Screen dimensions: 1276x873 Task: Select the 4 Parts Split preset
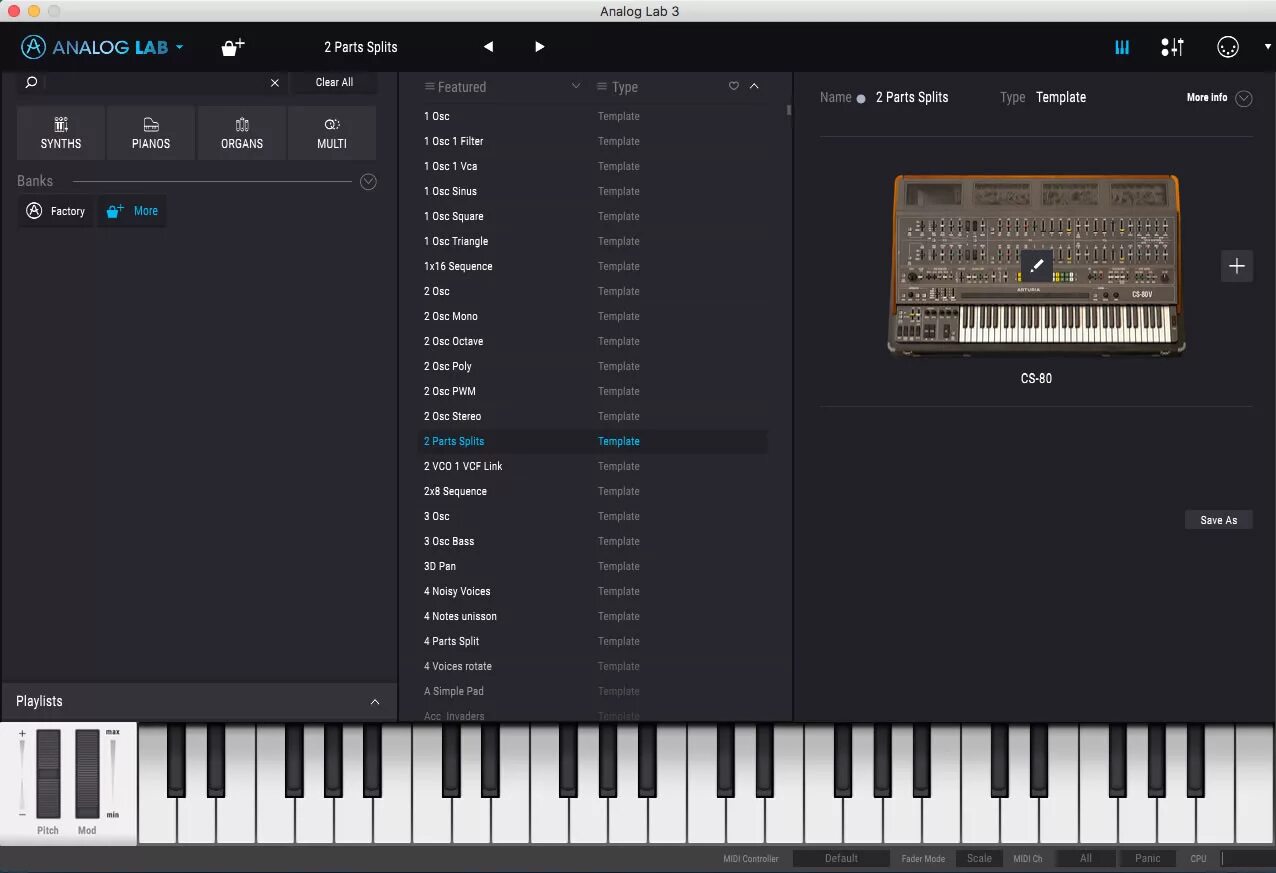595,641
